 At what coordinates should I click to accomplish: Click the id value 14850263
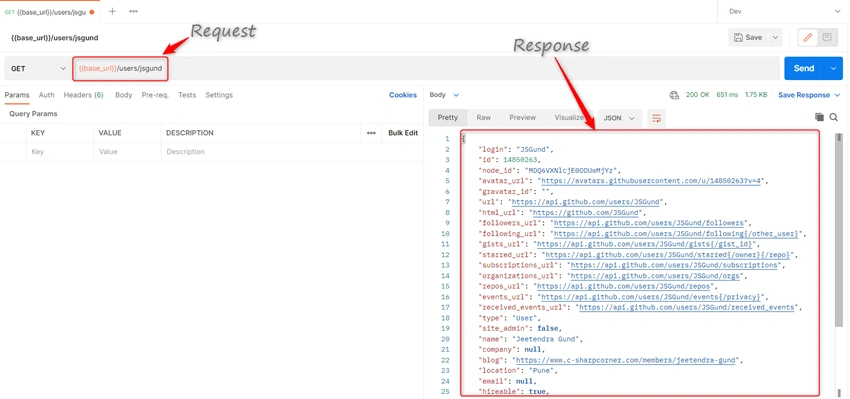pos(520,160)
